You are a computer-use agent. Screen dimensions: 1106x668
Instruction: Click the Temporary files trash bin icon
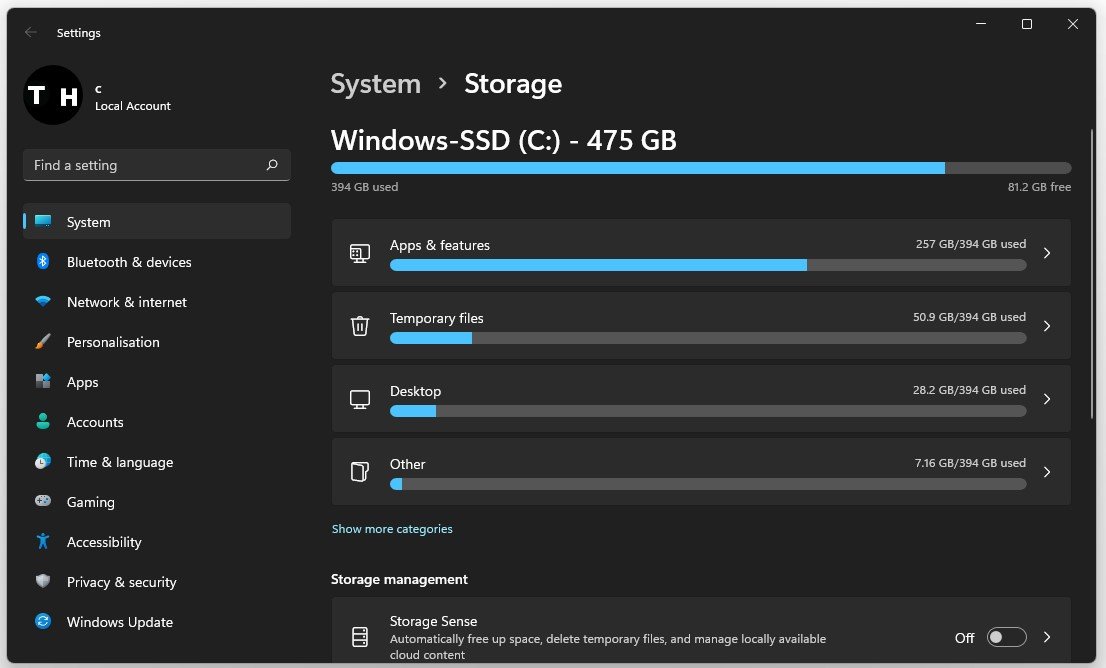tap(360, 326)
